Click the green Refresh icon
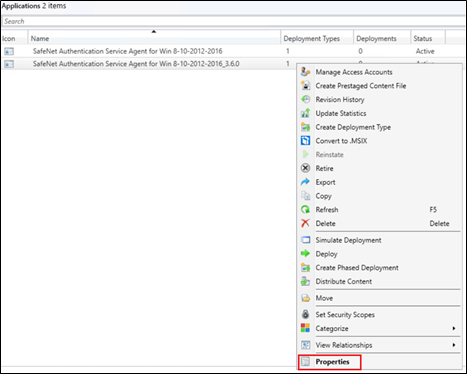Image resolution: width=467 pixels, height=374 pixels. click(x=305, y=209)
